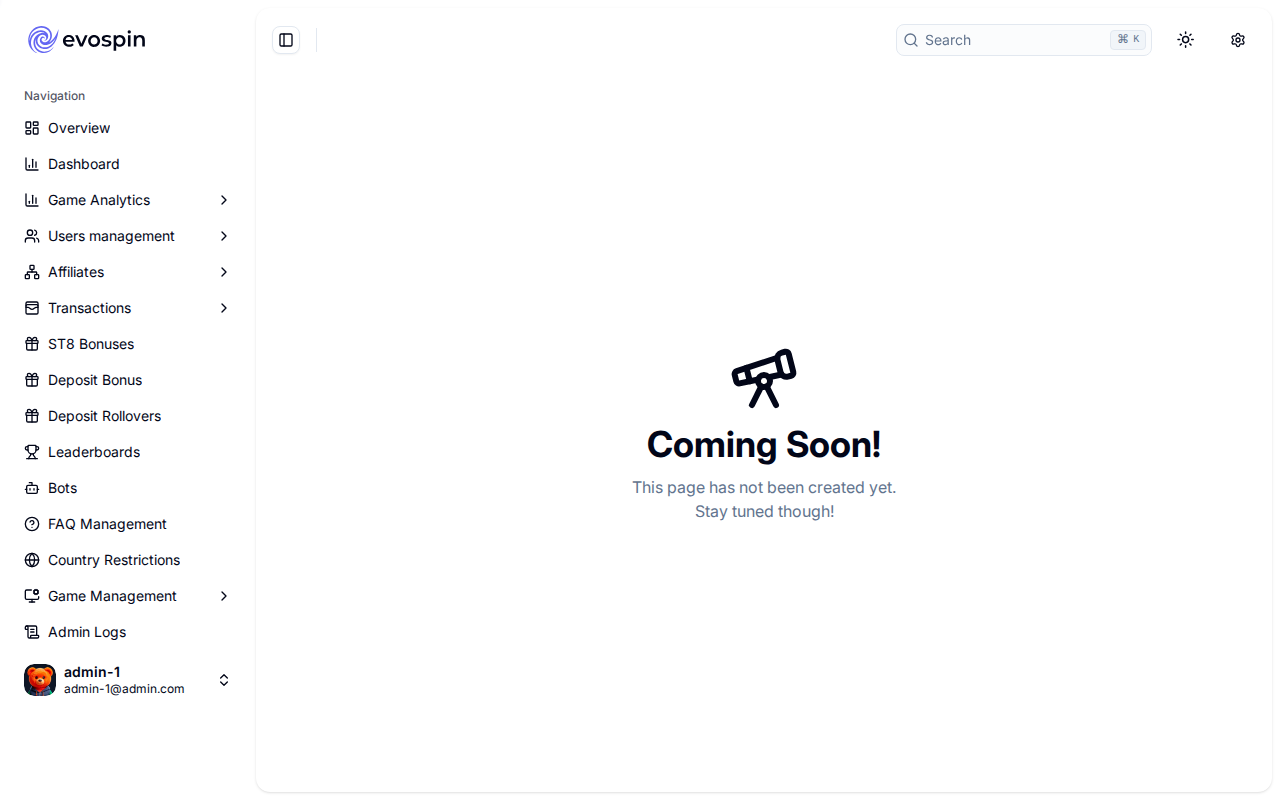The height and width of the screenshot is (800, 1280).
Task: Open the Admin Logs link
Action: point(128,632)
